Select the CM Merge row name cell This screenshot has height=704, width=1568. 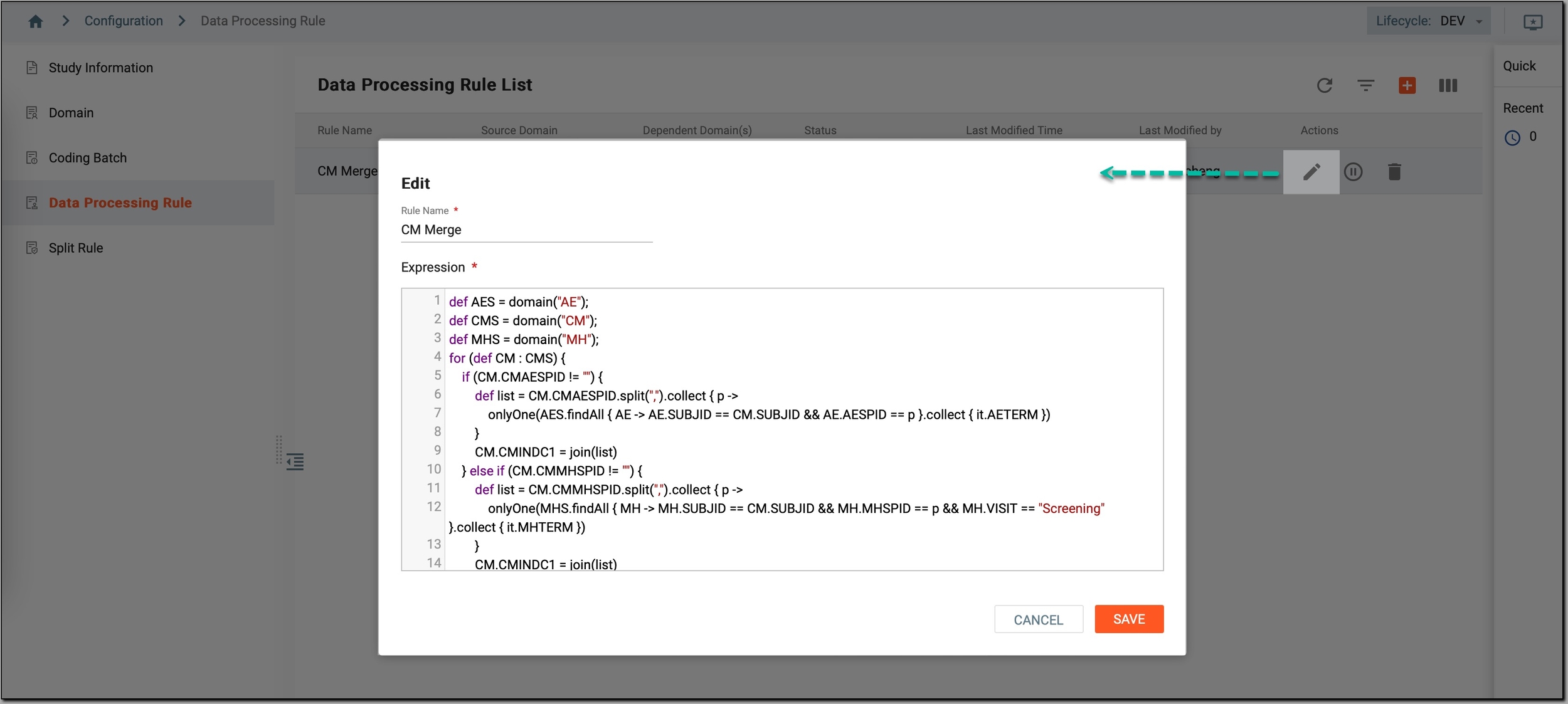click(x=347, y=171)
